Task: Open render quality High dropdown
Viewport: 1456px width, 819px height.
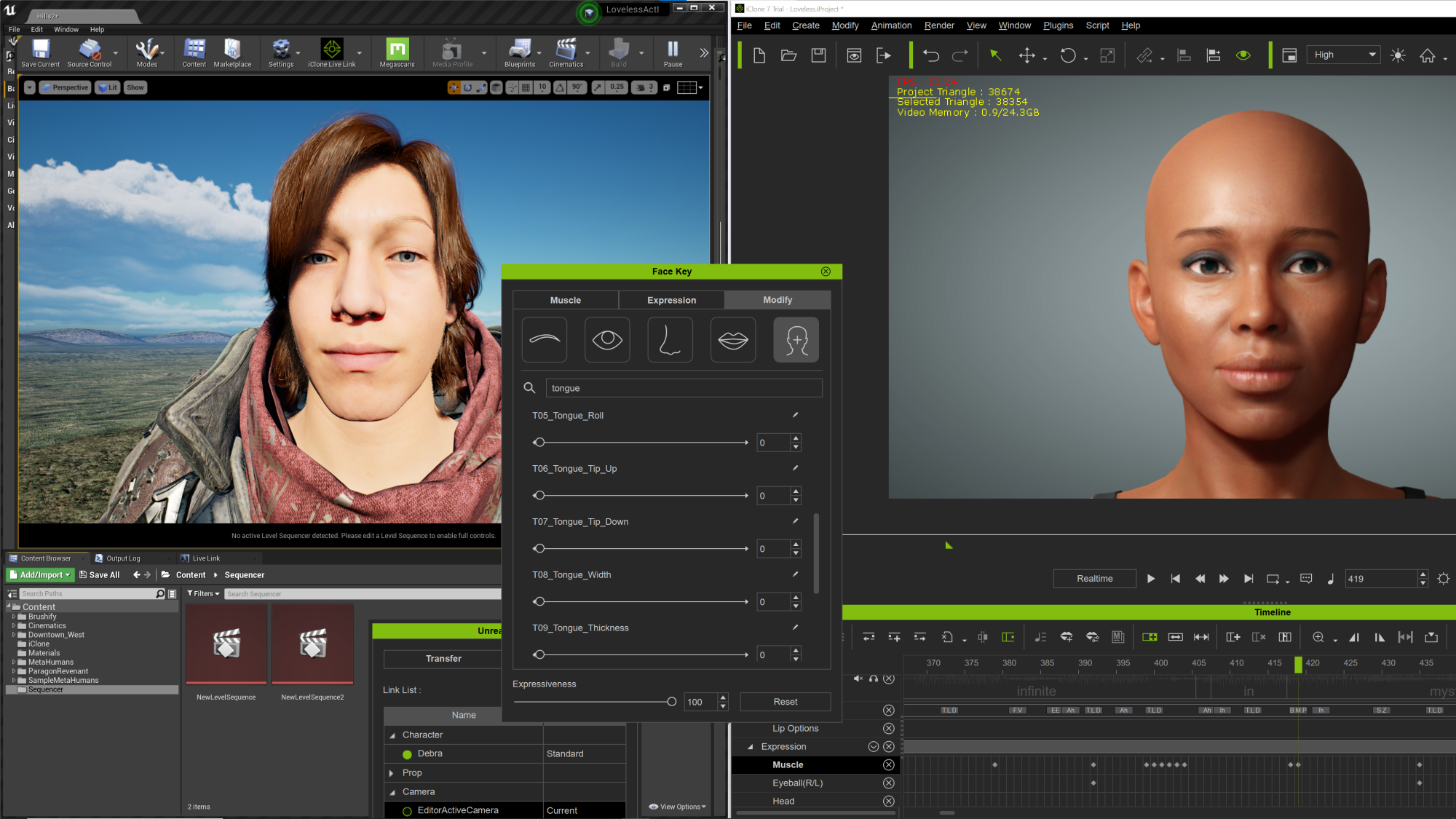Action: (x=1344, y=55)
